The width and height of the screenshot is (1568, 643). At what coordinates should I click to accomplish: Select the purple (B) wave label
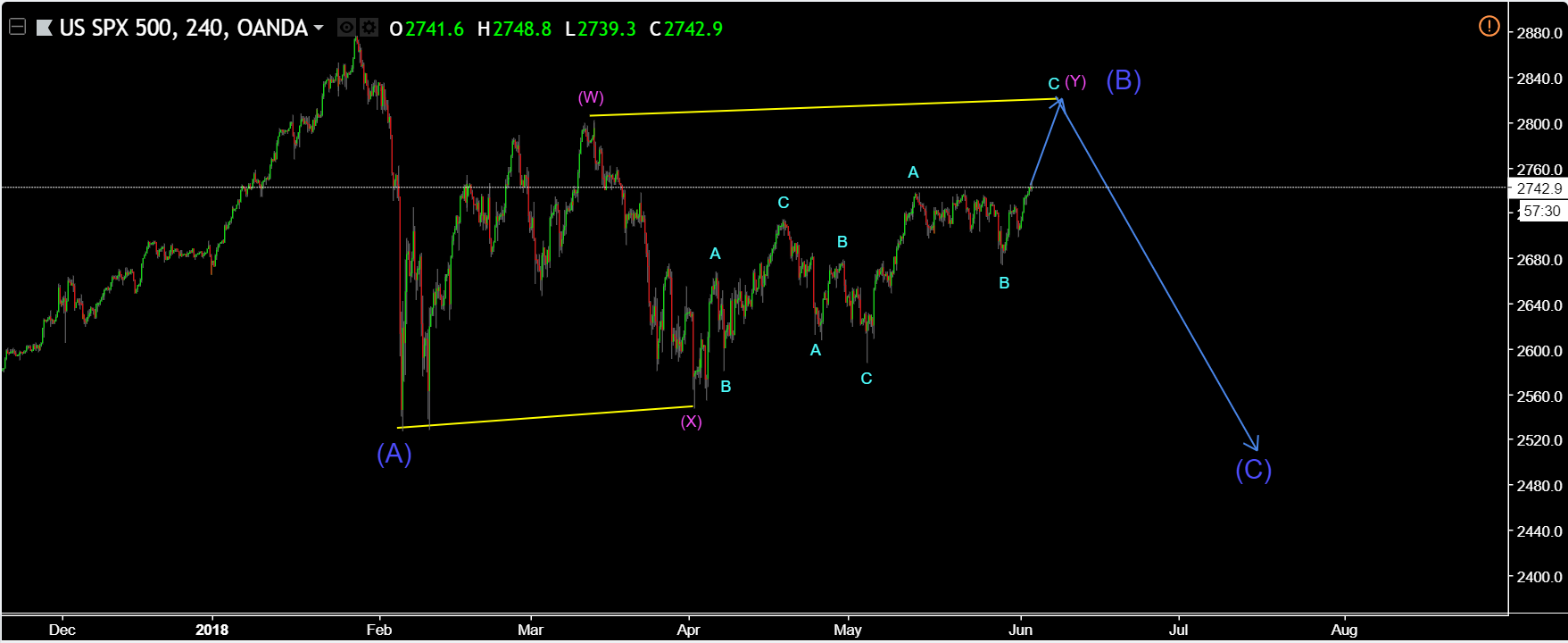pos(1124,80)
